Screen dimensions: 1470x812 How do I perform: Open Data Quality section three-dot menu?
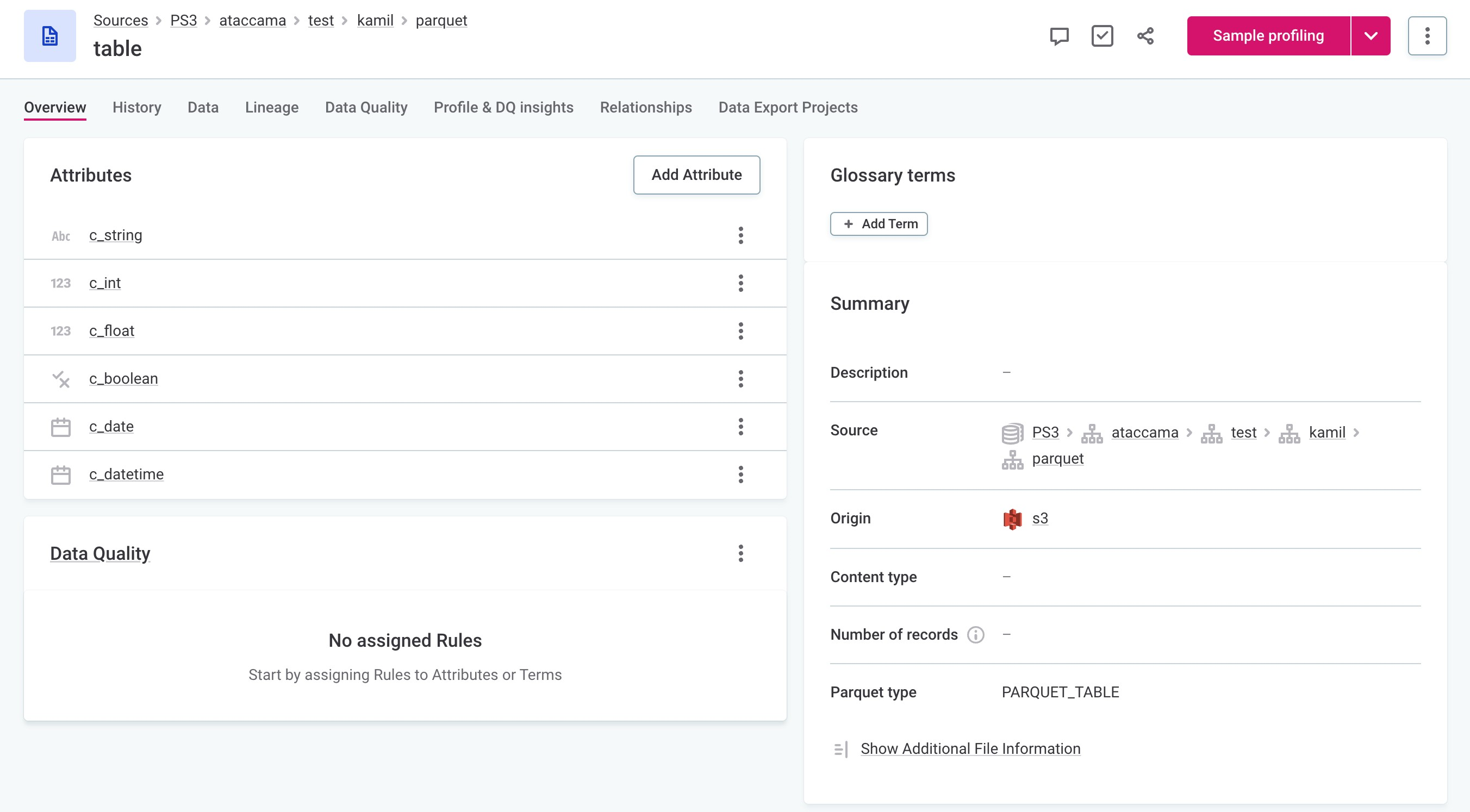click(x=740, y=553)
